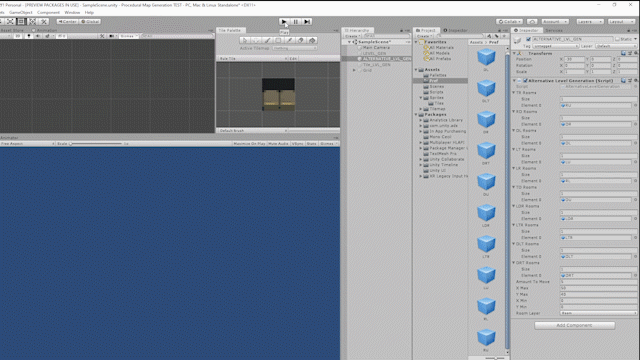Viewport: 640px width, 360px height.
Task: Click the Project favorites star icon
Action: tap(504, 36)
